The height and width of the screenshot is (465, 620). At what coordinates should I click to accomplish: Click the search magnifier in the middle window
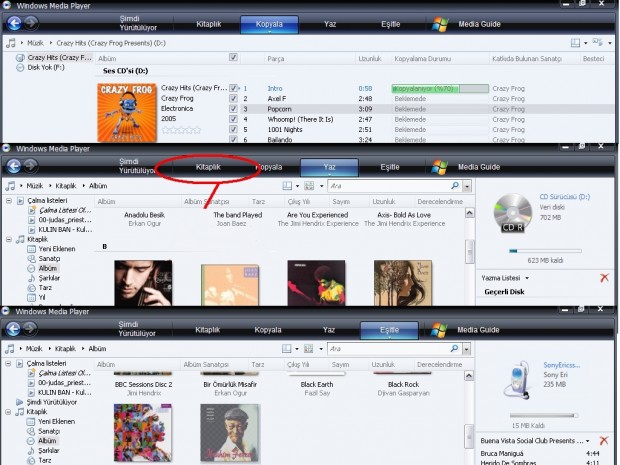[455, 185]
